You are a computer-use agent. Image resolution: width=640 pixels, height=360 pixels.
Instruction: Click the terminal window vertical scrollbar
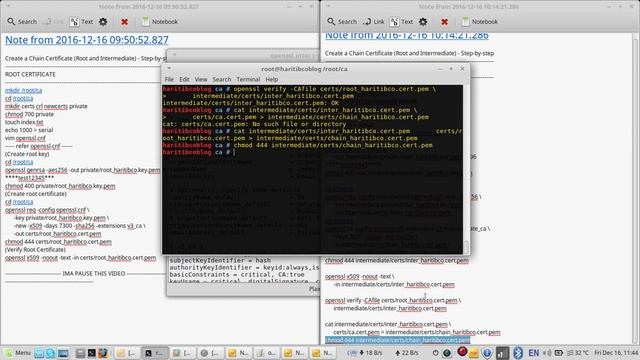(x=465, y=169)
